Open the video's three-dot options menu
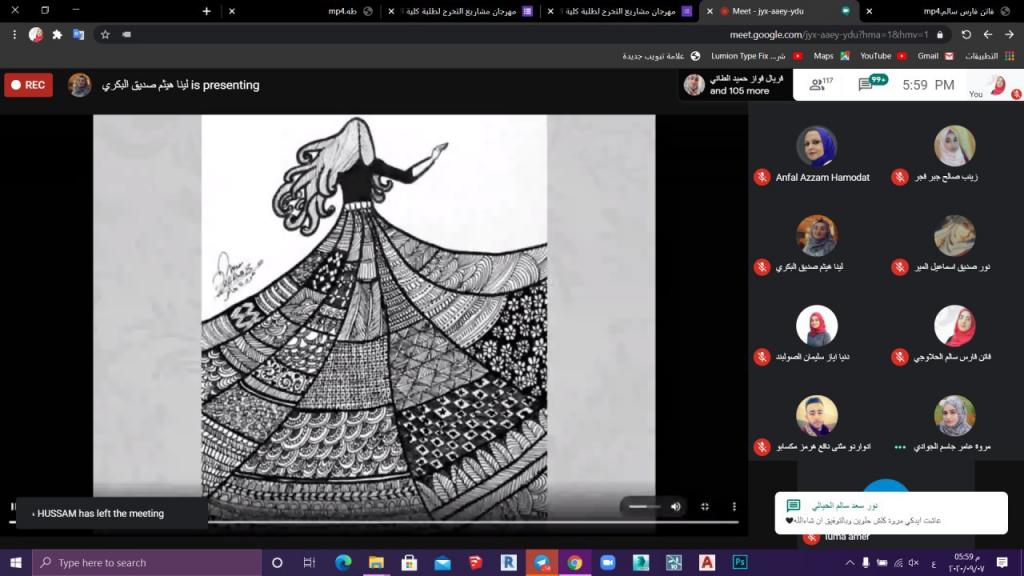The image size is (1024, 576). 734,507
